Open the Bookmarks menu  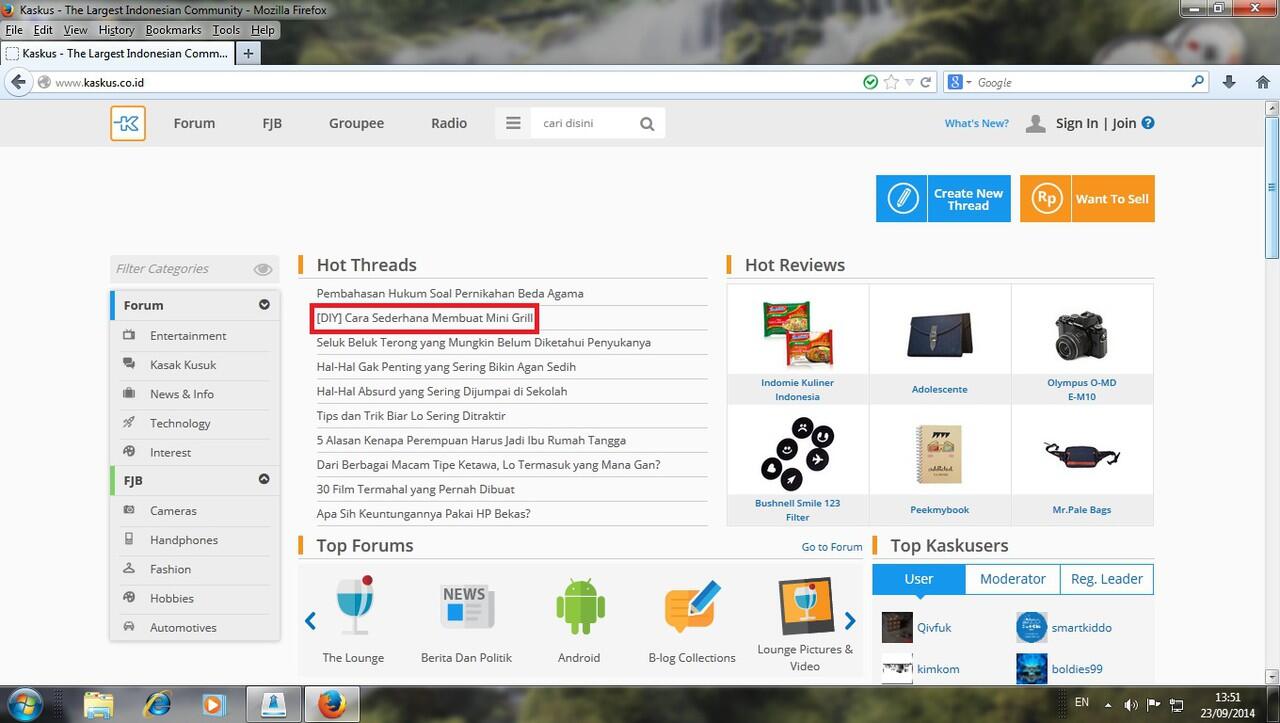(173, 30)
